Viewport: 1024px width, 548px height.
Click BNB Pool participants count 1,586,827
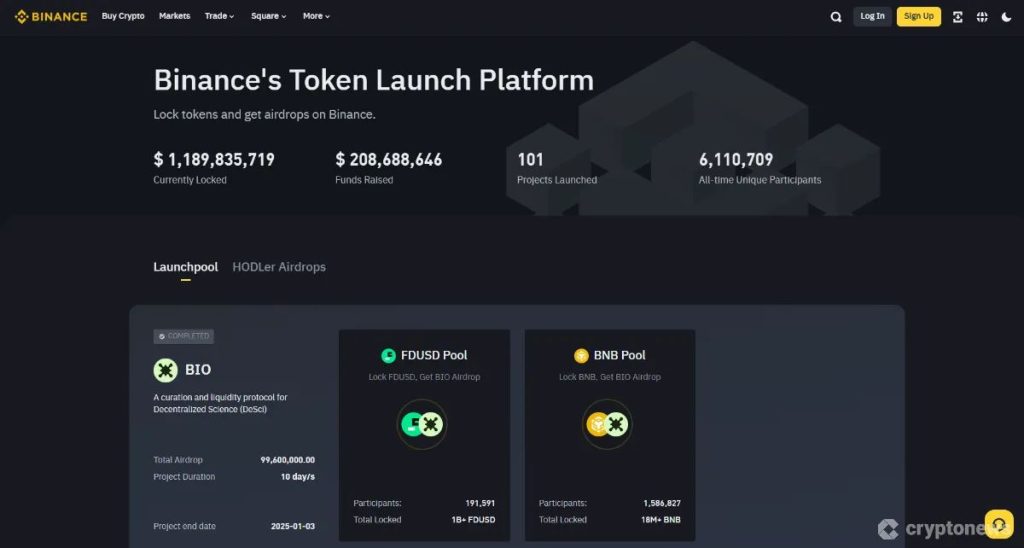(662, 504)
